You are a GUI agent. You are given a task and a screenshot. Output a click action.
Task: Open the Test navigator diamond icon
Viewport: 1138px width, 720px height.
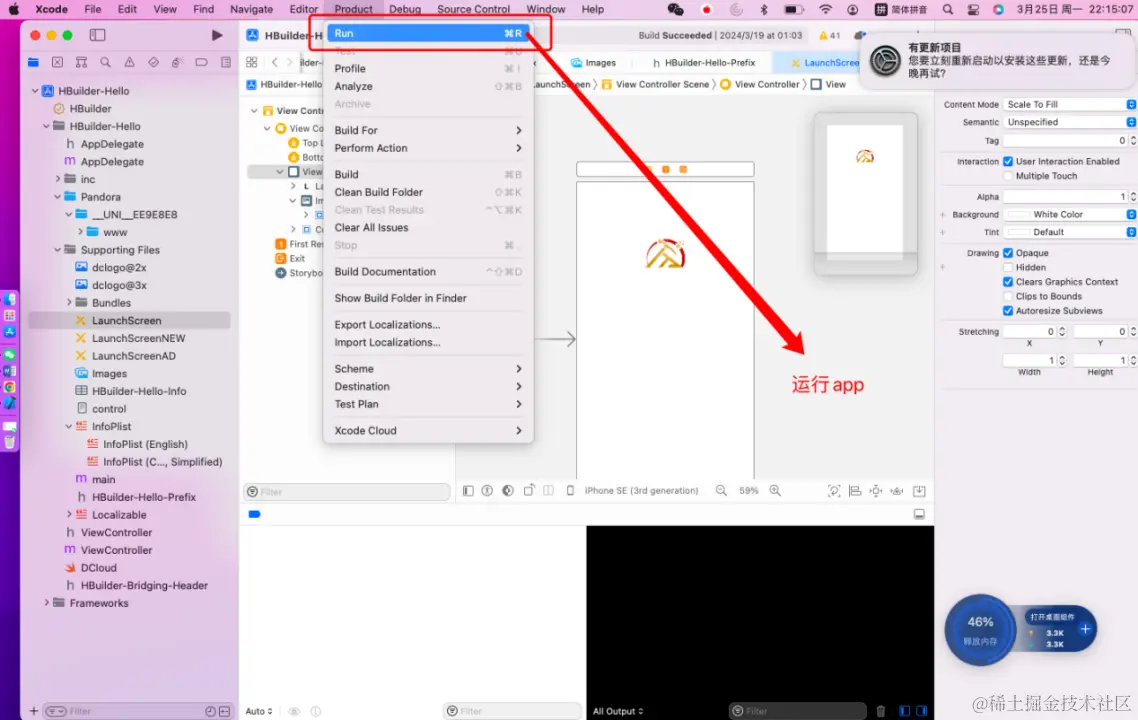point(153,62)
